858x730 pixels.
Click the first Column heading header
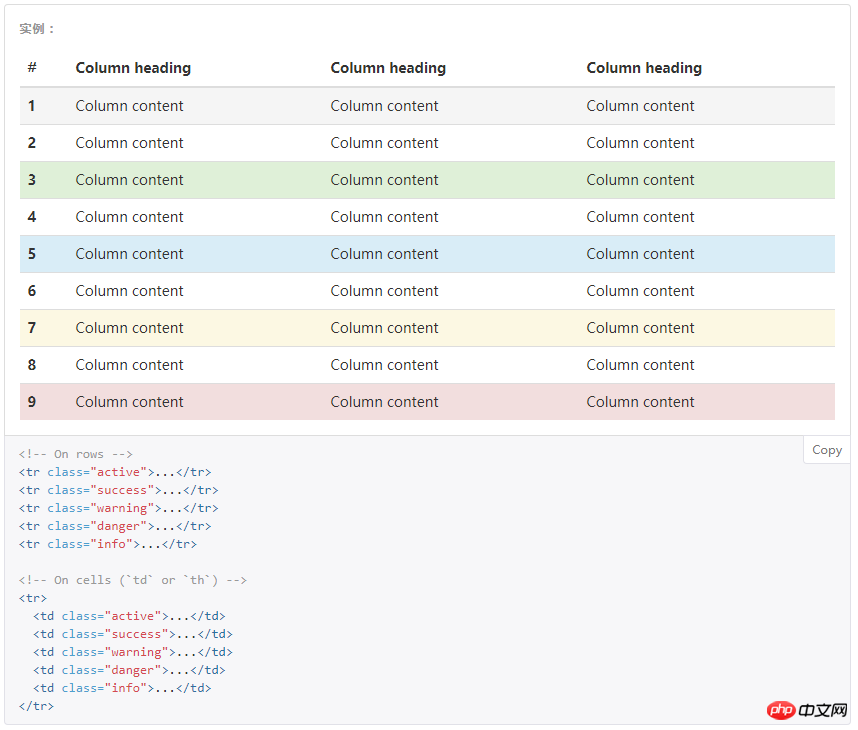coord(133,68)
